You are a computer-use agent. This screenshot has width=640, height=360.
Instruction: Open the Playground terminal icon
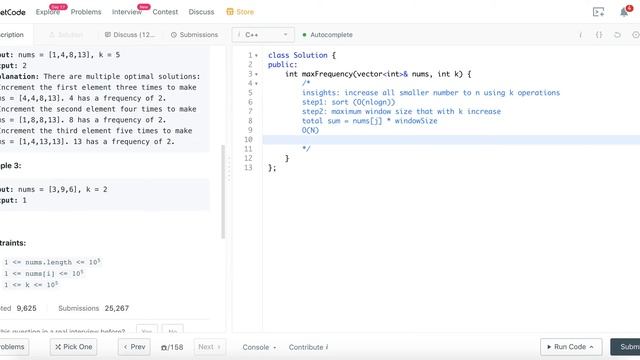[x=598, y=12]
